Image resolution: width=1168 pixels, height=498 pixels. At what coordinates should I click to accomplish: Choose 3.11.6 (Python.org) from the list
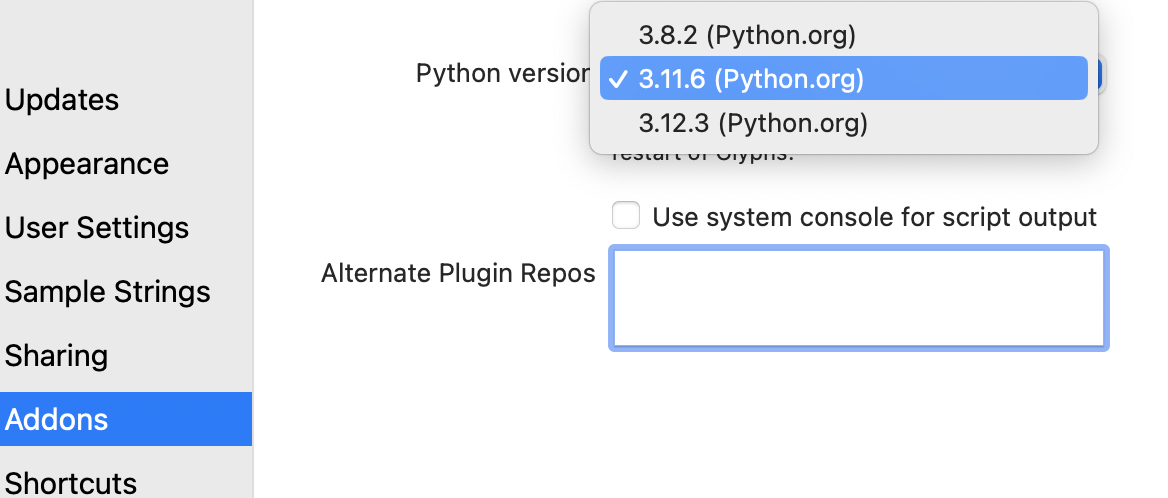point(843,78)
